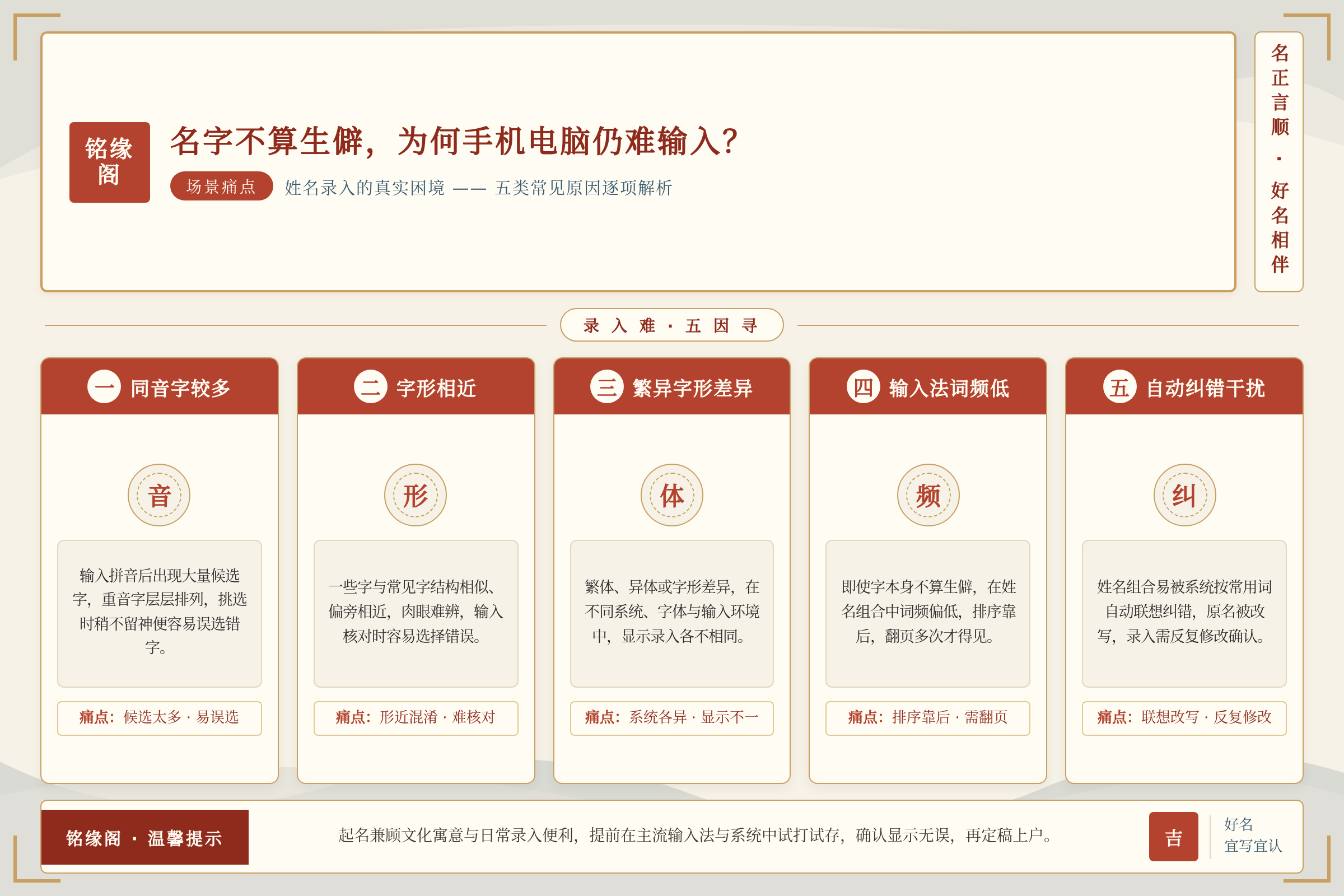This screenshot has height=896, width=1344.
Task: Click the 一 number circle icon
Action: [104, 387]
